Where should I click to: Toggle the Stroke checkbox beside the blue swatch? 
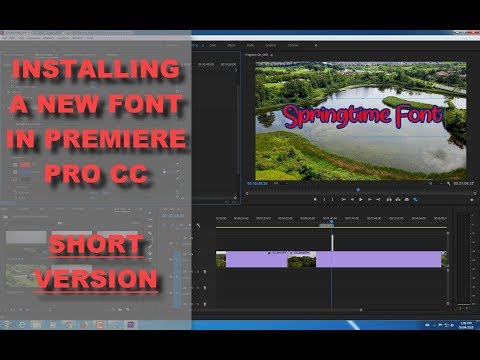tap(15, 172)
